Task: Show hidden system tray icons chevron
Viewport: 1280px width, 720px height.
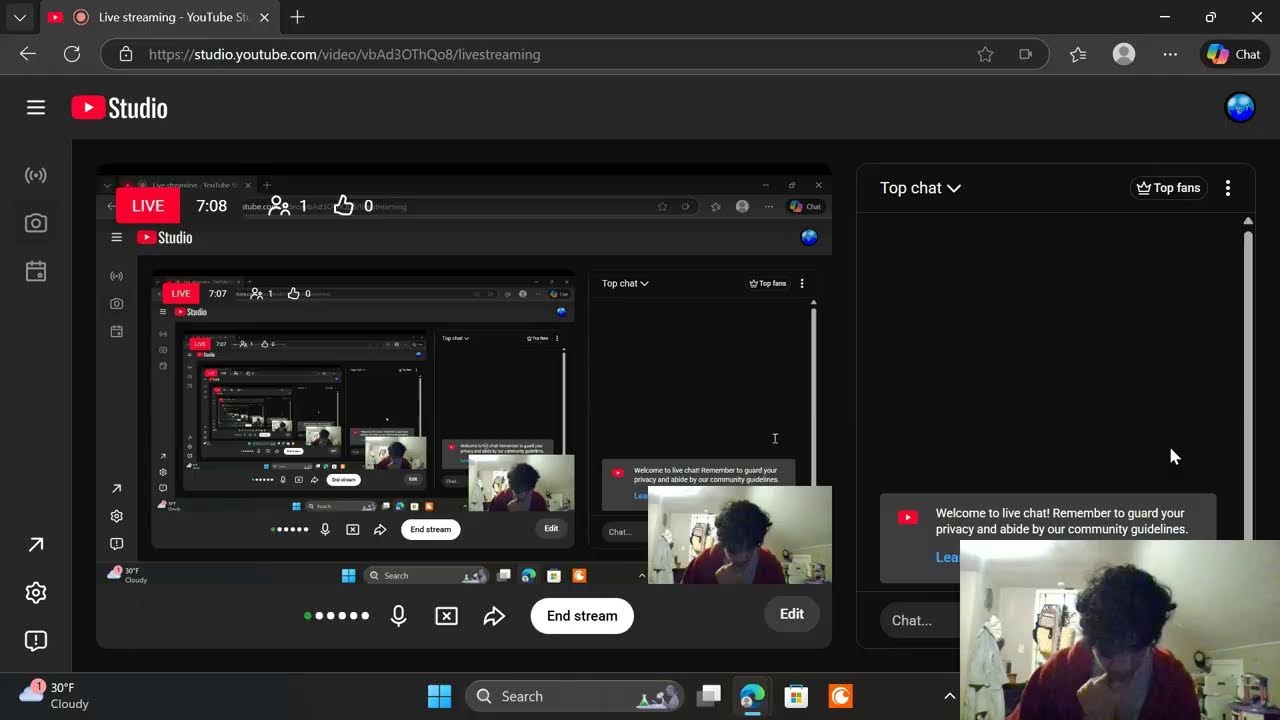Action: pyautogui.click(x=950, y=696)
